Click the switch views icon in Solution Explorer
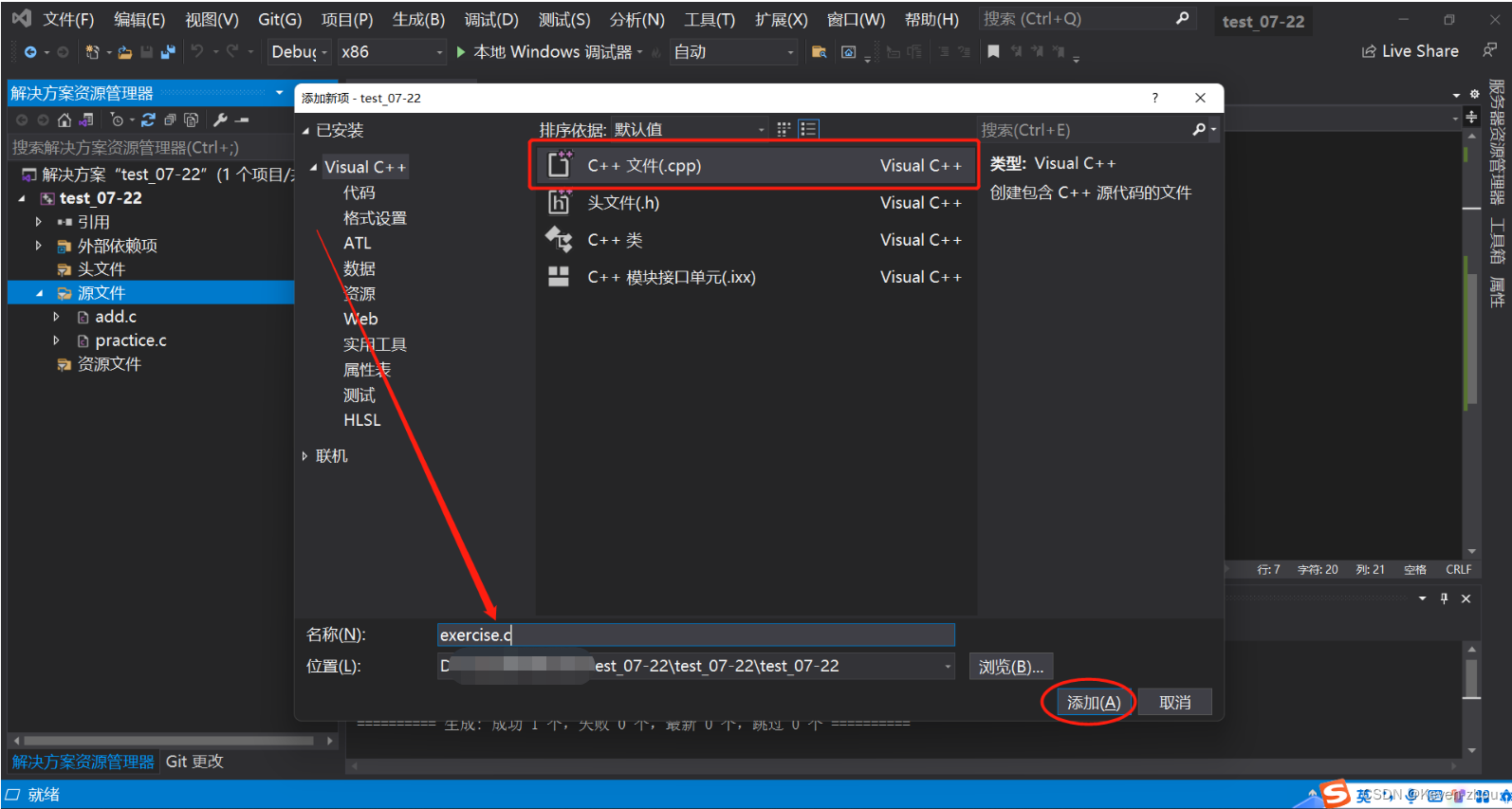 [x=86, y=120]
